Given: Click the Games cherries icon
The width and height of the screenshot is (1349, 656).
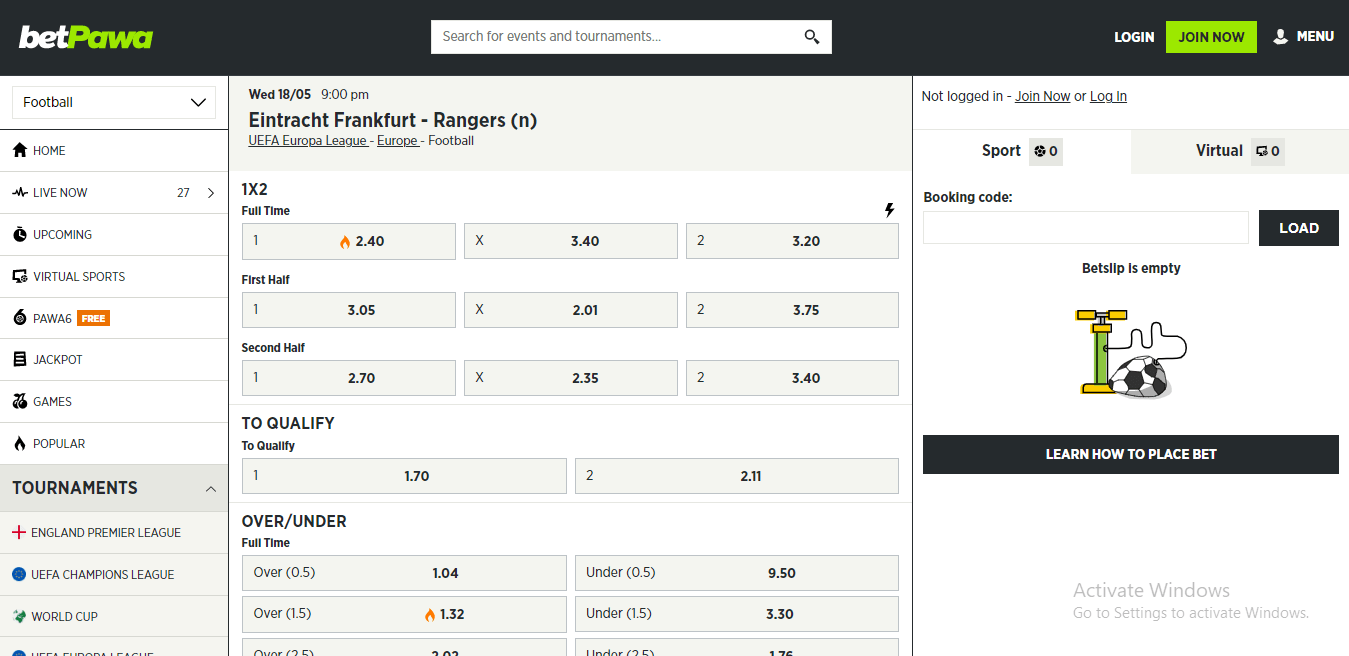Looking at the screenshot, I should [x=20, y=401].
